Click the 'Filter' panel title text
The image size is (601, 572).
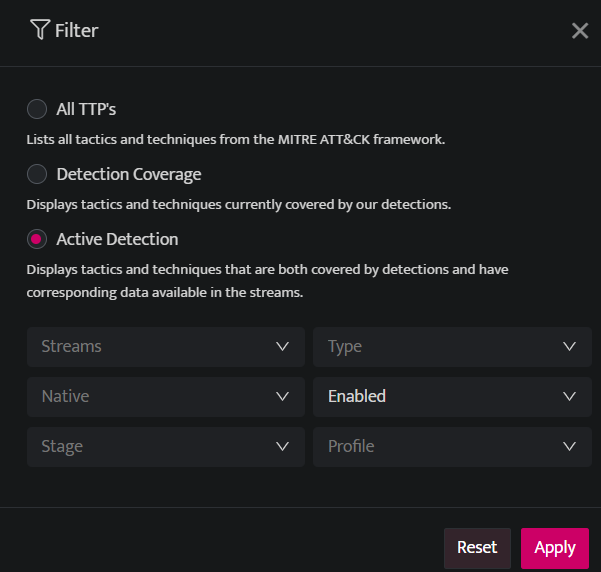(x=77, y=31)
